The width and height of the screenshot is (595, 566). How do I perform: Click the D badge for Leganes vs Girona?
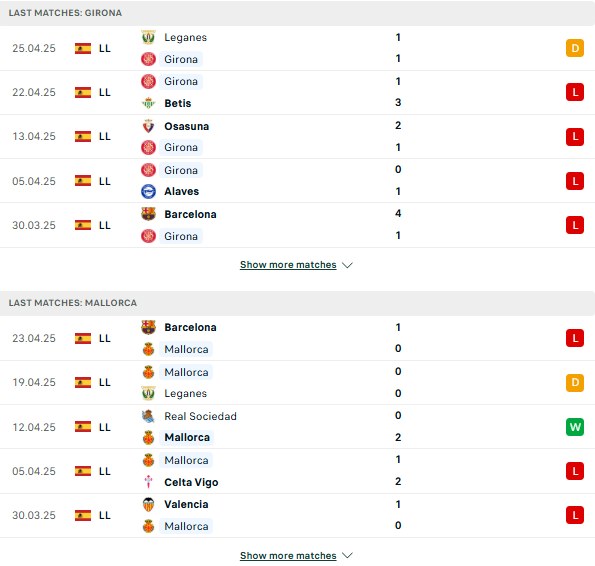[x=575, y=48]
